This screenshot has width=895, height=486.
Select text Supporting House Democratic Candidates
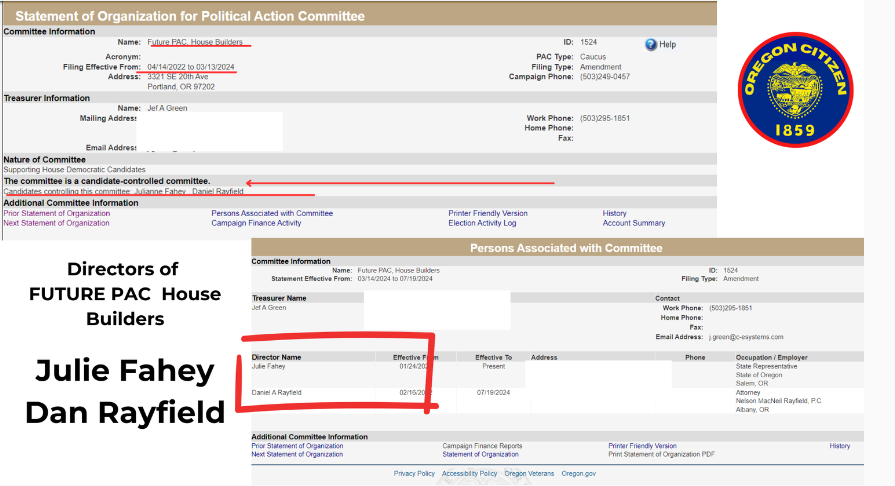click(x=74, y=170)
